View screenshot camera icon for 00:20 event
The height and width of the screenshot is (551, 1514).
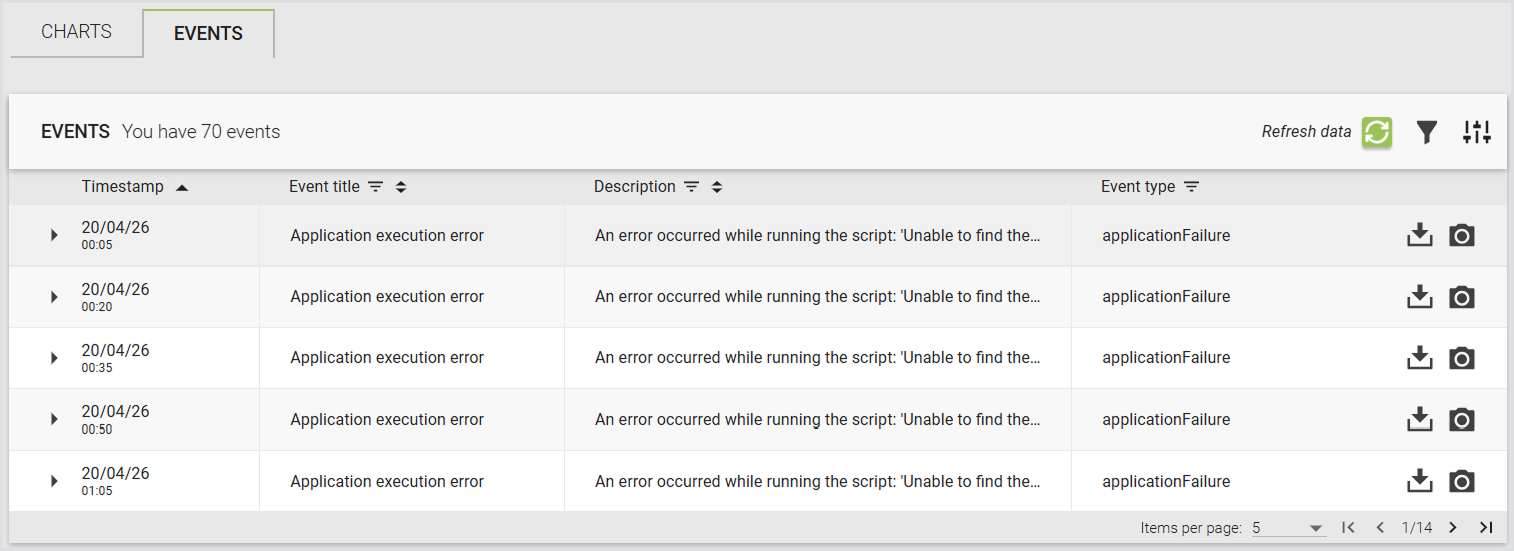tap(1462, 298)
